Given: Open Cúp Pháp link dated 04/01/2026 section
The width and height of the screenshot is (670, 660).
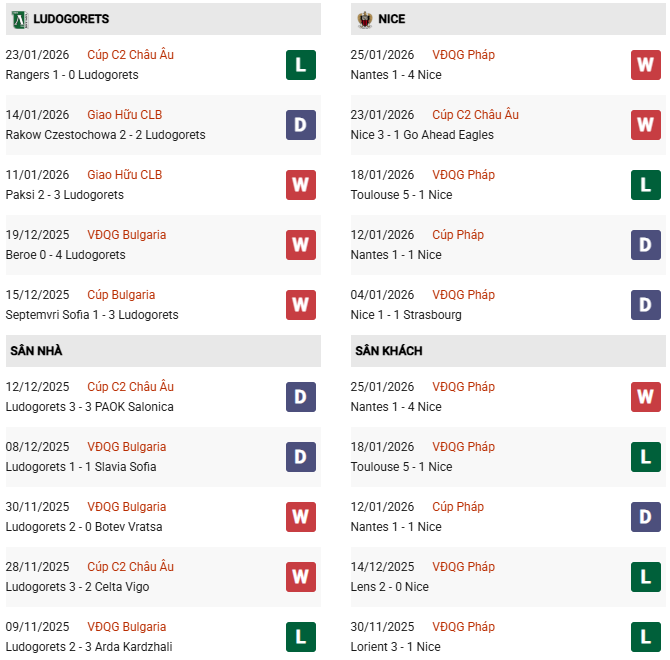Looking at the screenshot, I should [463, 295].
